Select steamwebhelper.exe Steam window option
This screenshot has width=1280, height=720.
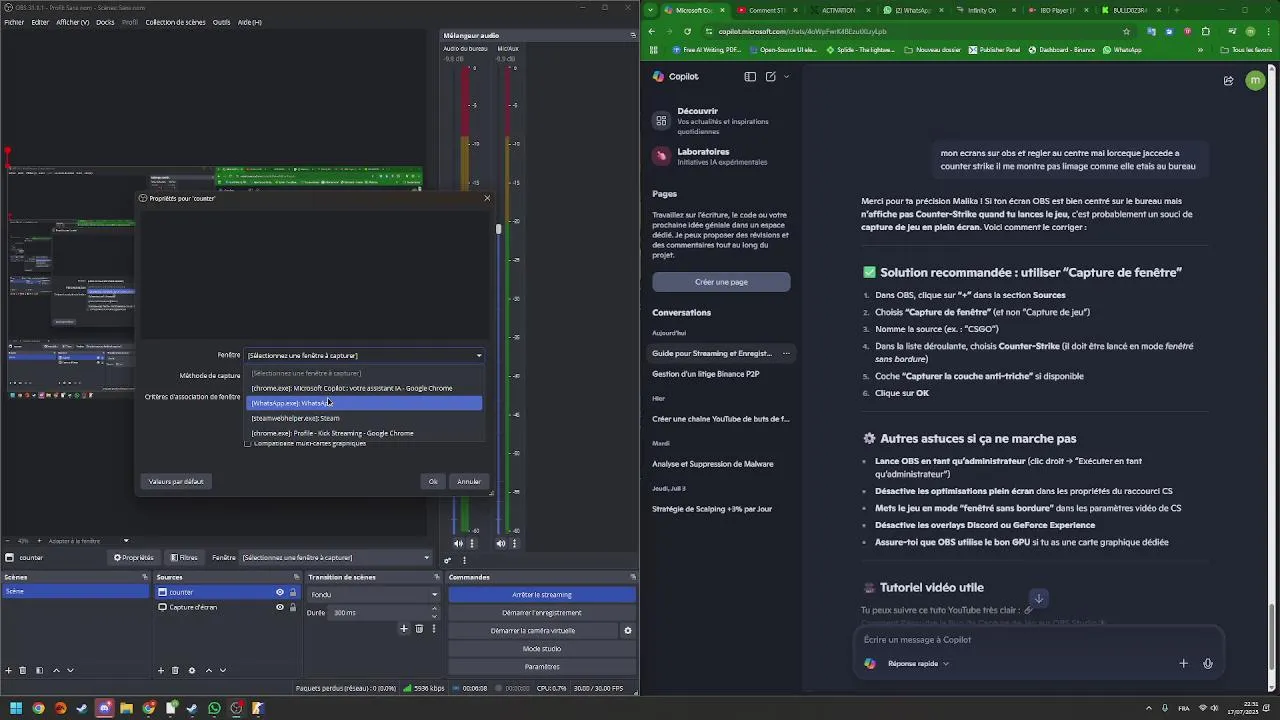pos(364,418)
